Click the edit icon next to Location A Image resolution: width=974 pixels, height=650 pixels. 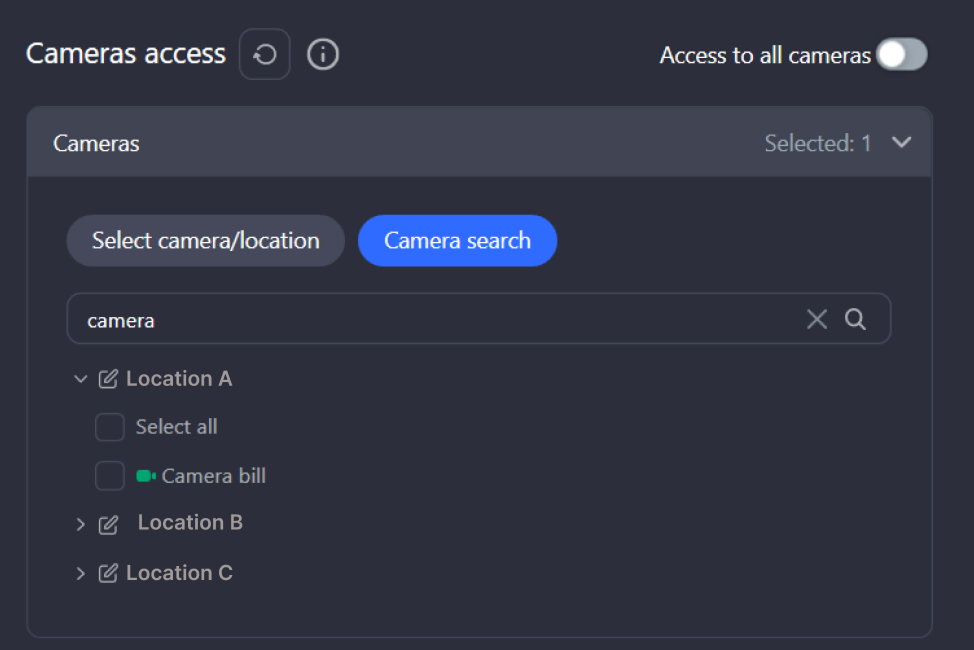point(108,379)
